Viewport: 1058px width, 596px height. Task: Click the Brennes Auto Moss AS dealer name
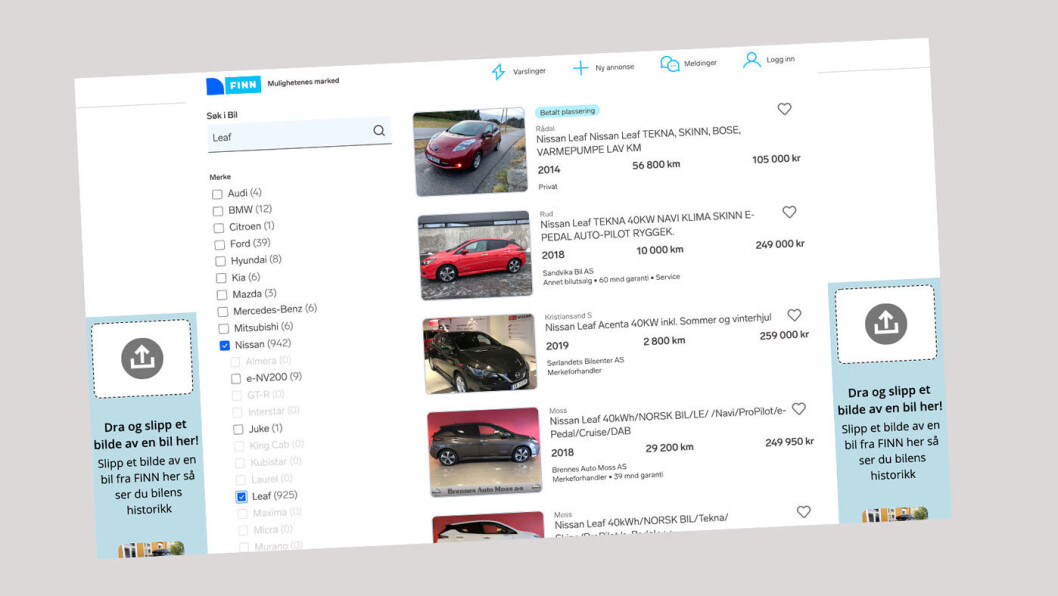[x=589, y=468]
